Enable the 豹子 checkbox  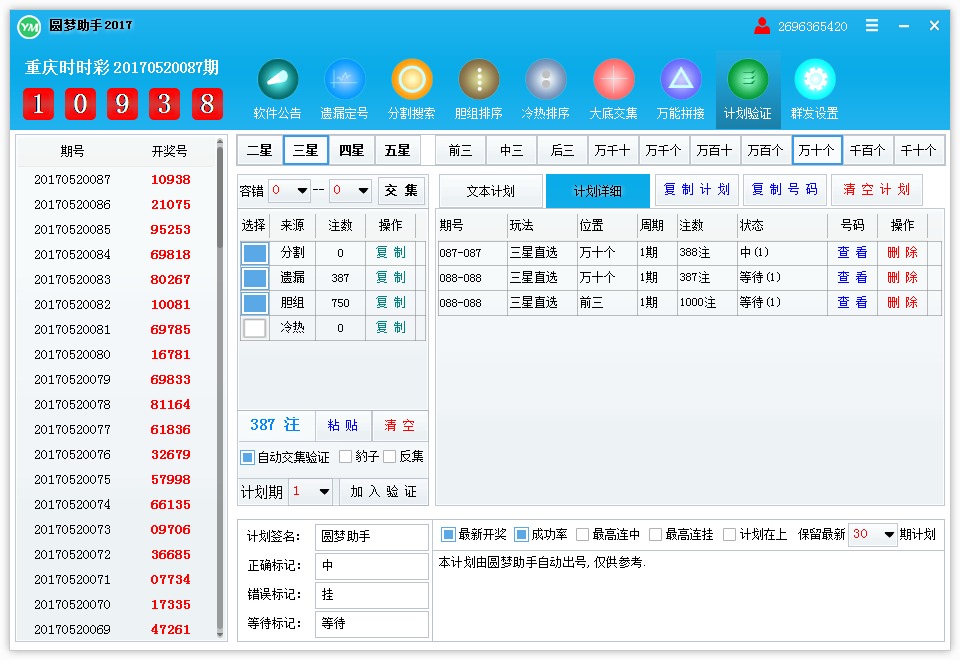pos(345,457)
